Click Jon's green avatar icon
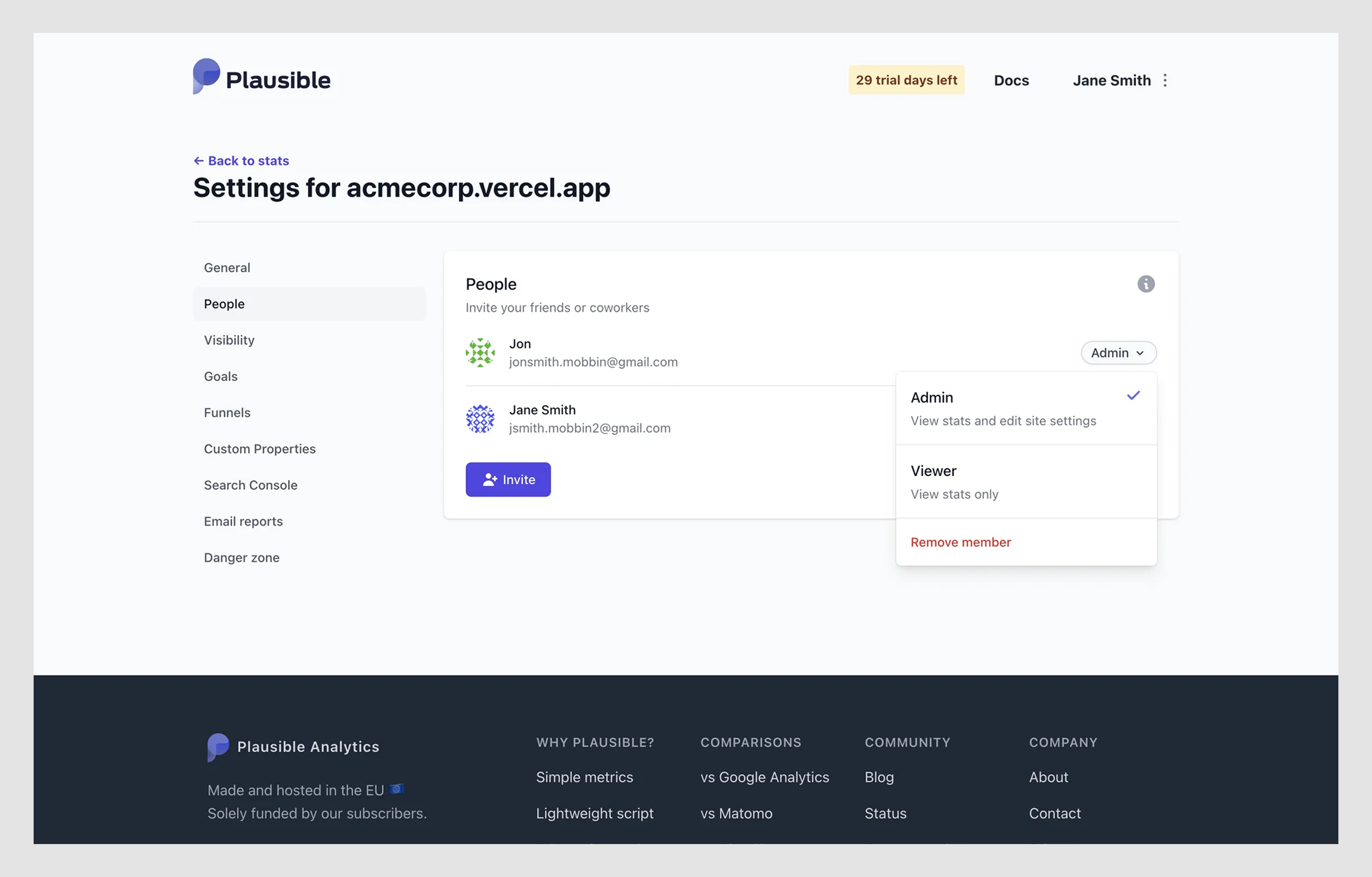Viewport: 1372px width, 877px height. 480,353
